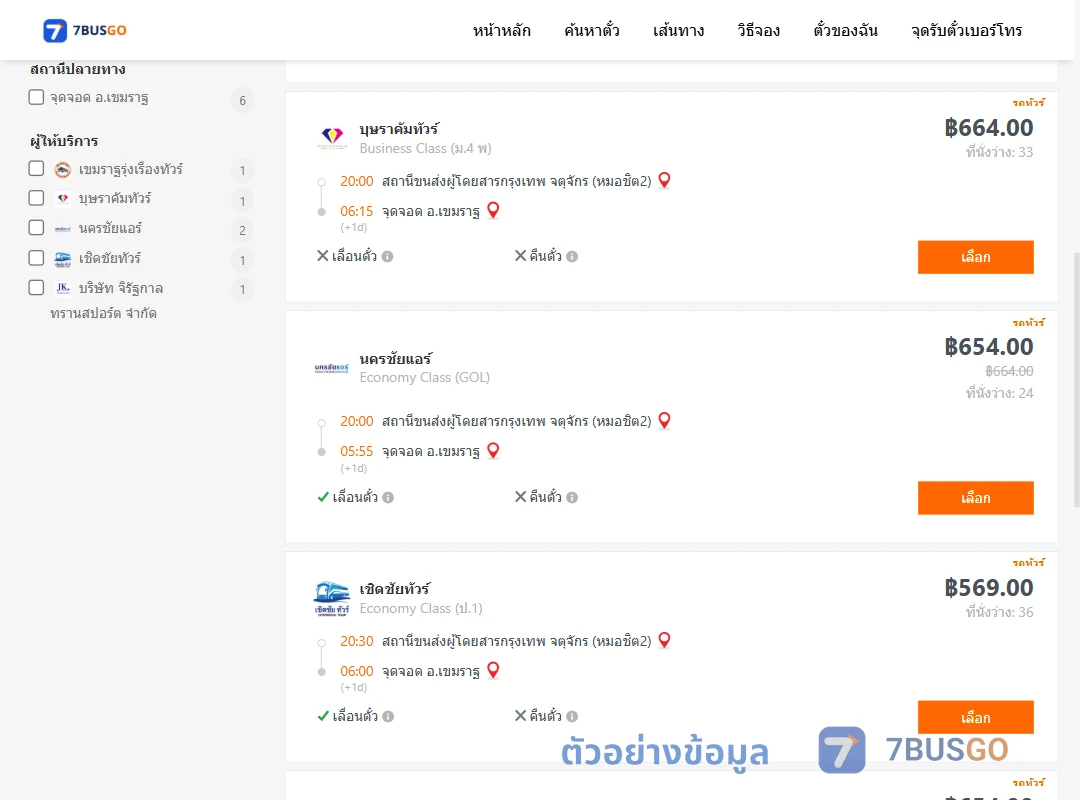Click เลื่อนตั๋ว info icon on เชิดชัยทัวร์ card
The height and width of the screenshot is (800, 1080).
[388, 717]
